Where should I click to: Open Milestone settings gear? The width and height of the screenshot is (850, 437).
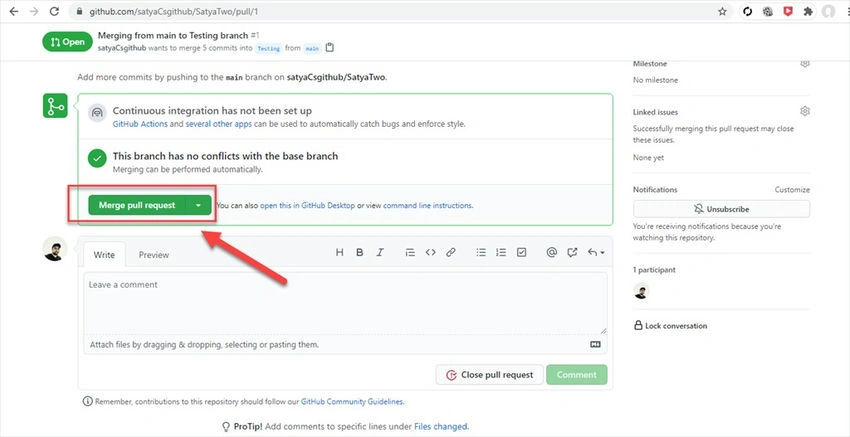point(805,63)
